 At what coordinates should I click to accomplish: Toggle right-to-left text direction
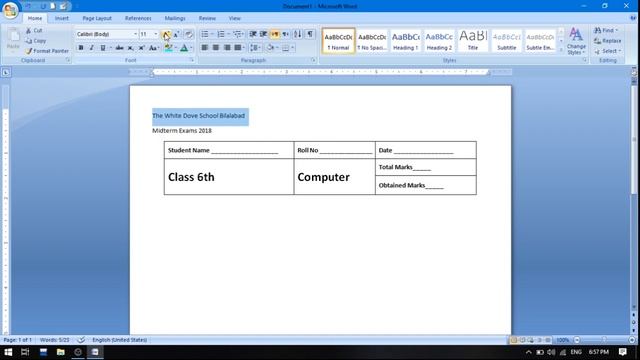point(285,34)
